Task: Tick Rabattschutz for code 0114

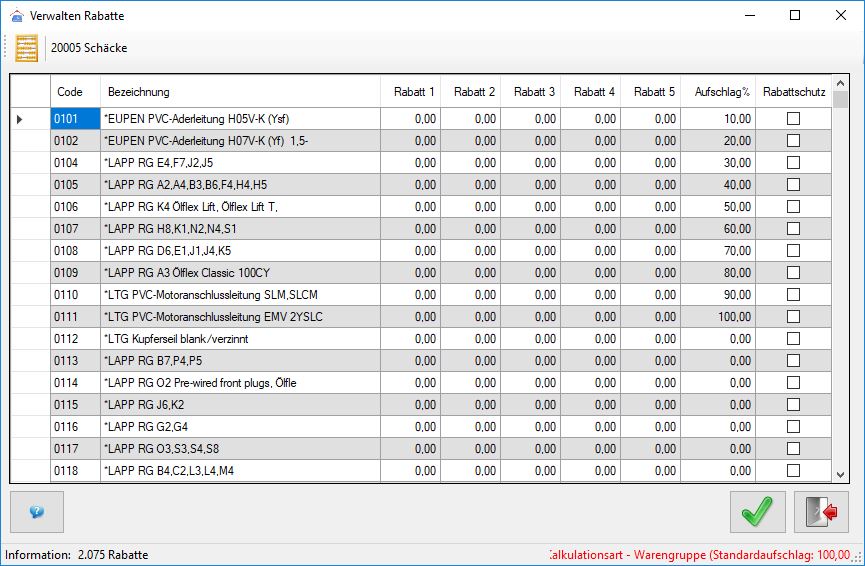Action: pos(793,383)
